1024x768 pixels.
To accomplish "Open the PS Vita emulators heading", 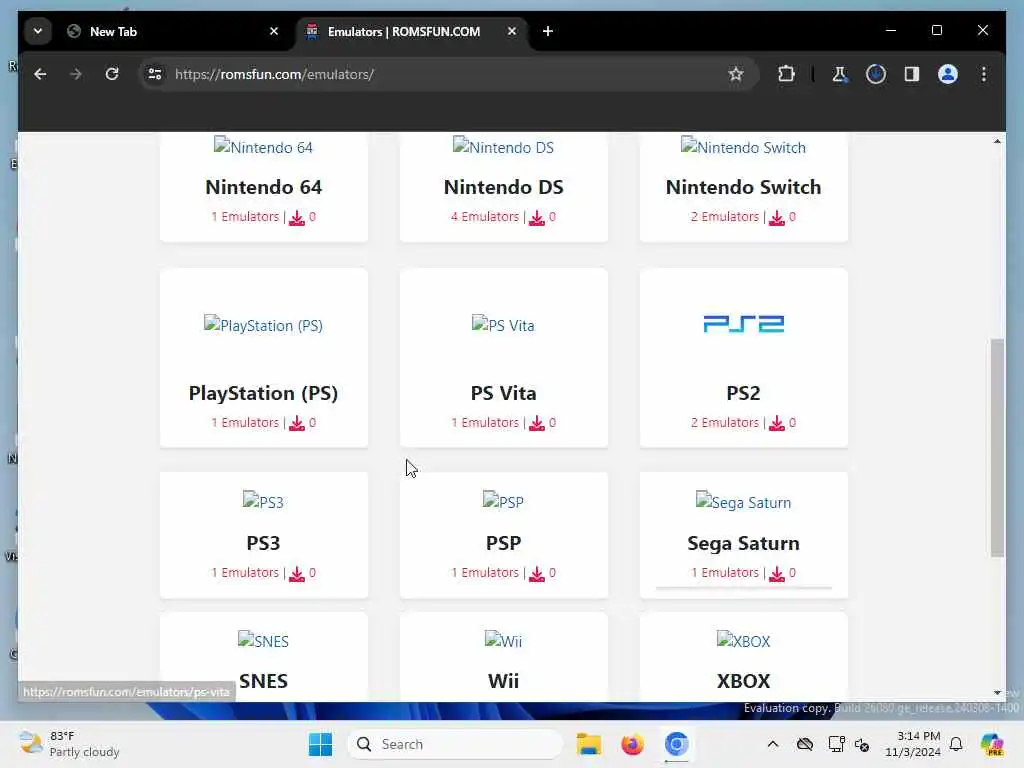I will pos(504,393).
